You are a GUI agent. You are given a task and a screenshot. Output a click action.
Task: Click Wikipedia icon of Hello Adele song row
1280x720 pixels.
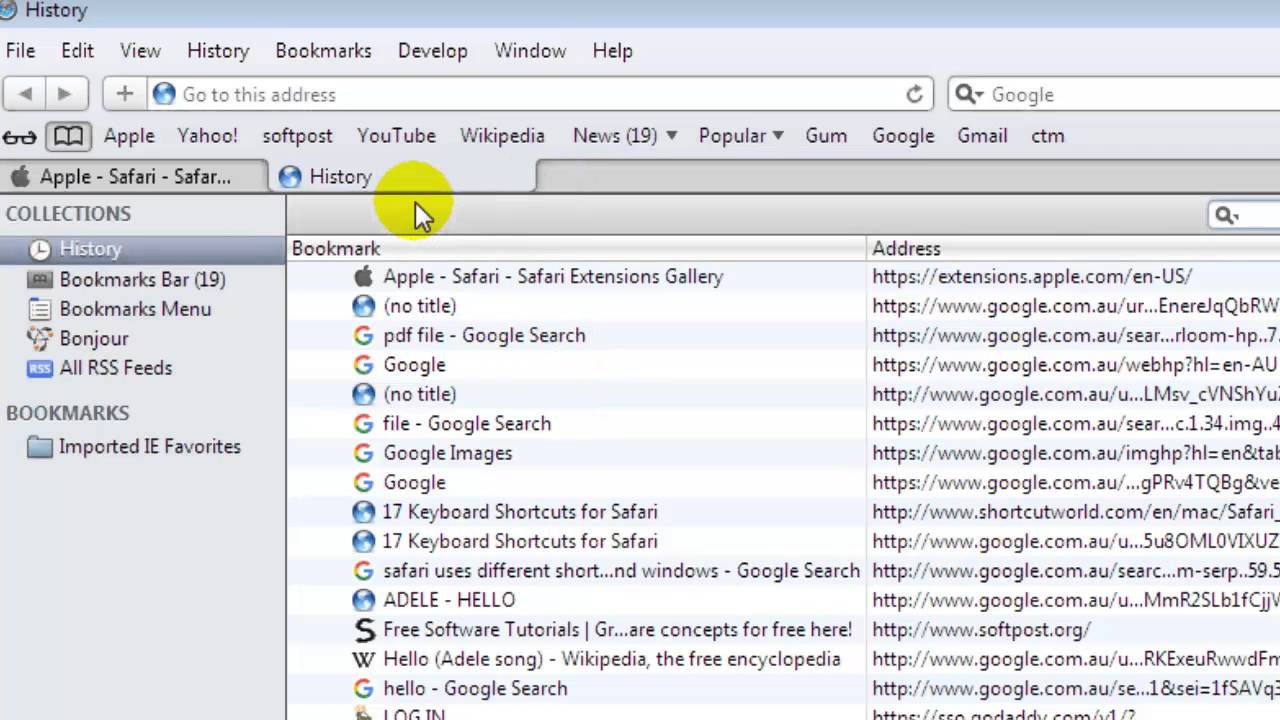pyautogui.click(x=363, y=659)
